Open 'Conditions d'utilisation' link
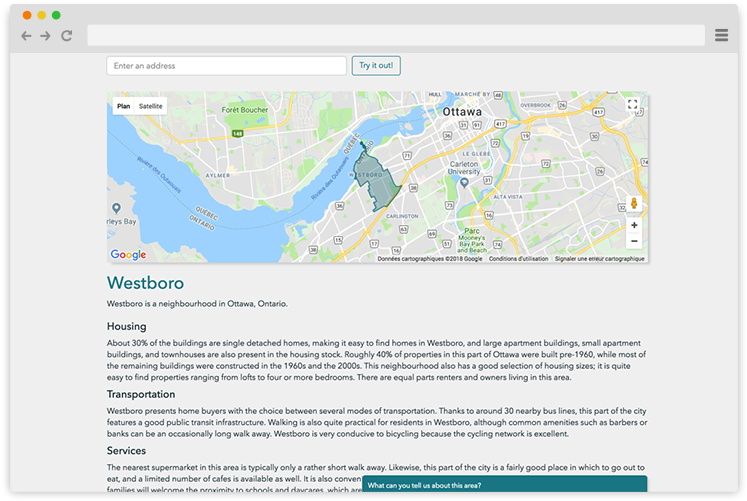The image size is (747, 501). [x=518, y=259]
